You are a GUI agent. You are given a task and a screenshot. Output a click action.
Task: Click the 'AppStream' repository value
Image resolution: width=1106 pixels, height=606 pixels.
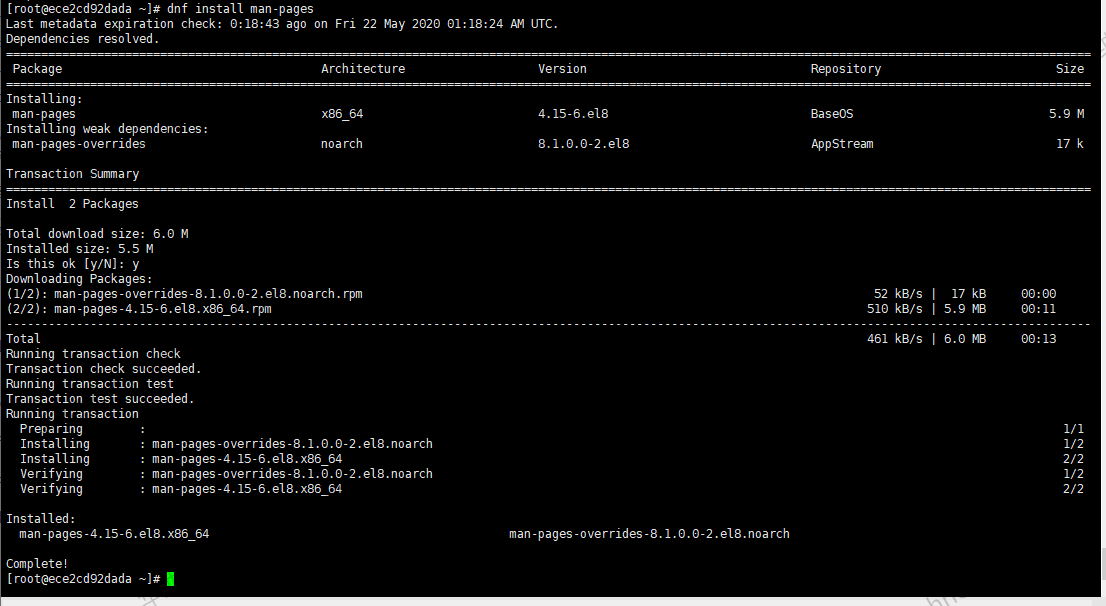tap(842, 144)
